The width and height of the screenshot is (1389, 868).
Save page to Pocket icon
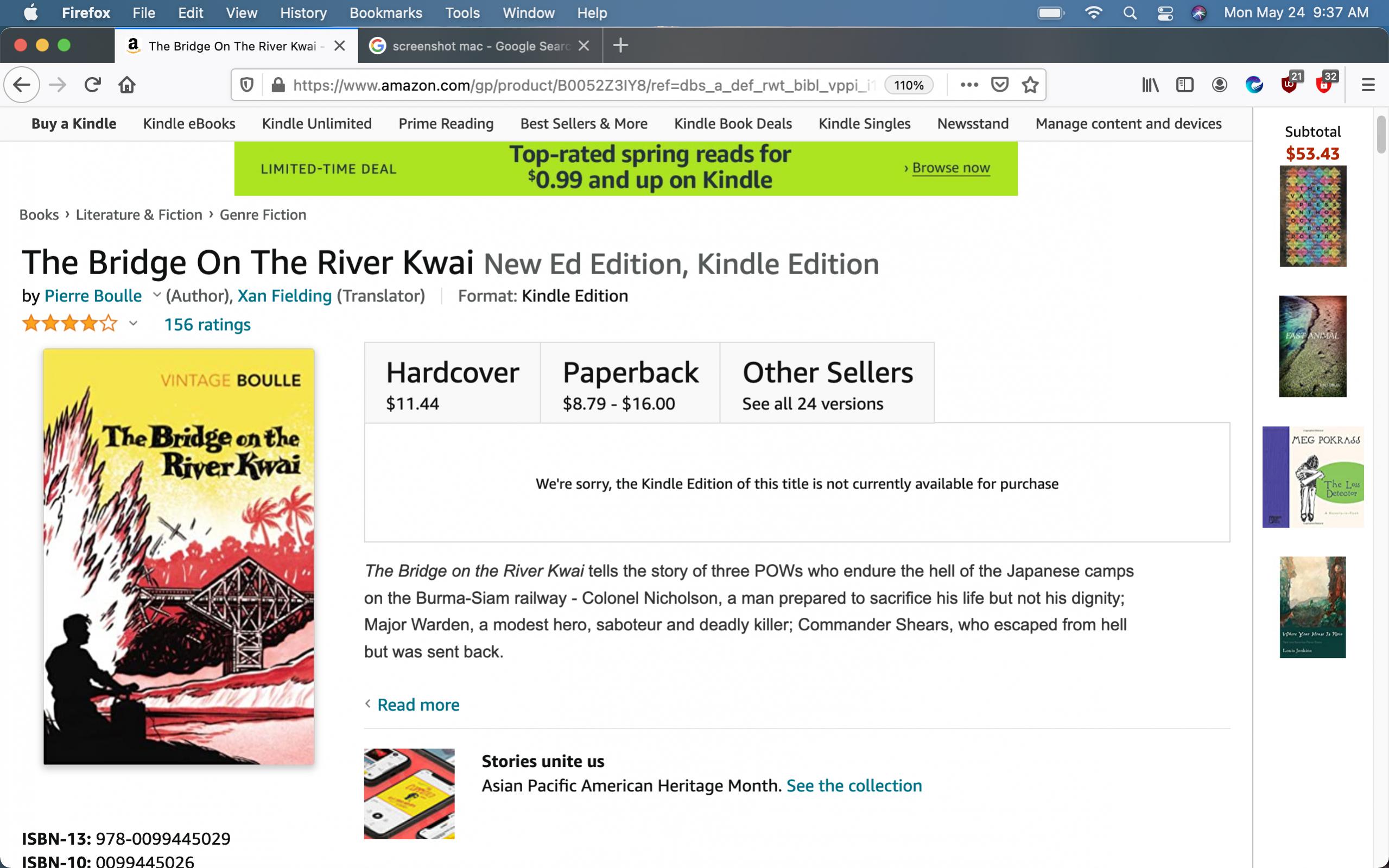click(x=1000, y=85)
